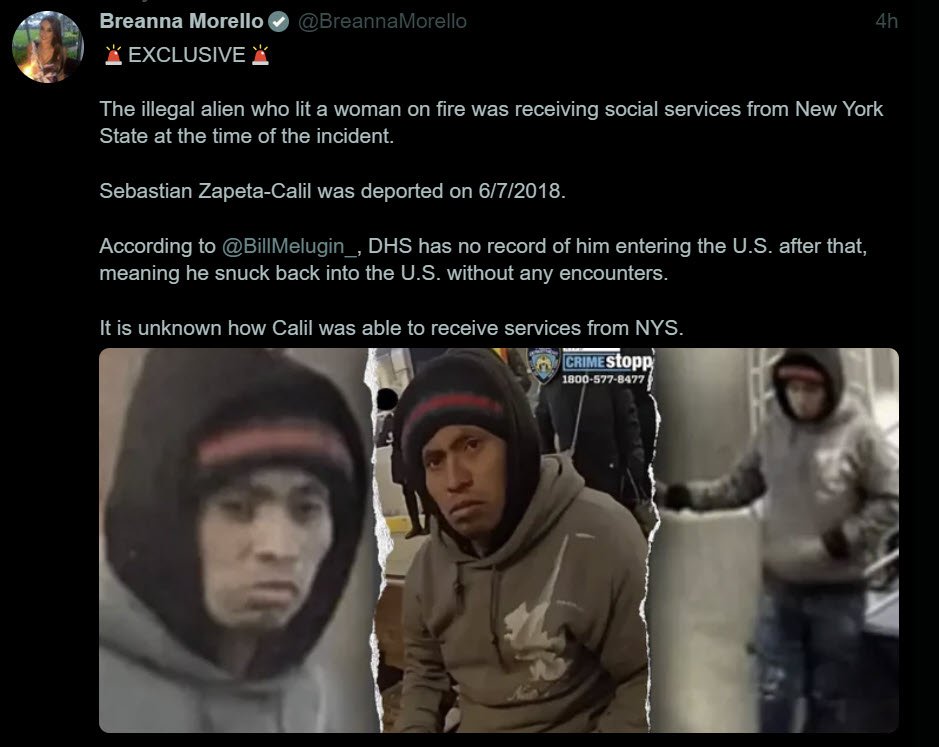
Task: Open the middle panel showing olive hoodie
Action: (515, 540)
